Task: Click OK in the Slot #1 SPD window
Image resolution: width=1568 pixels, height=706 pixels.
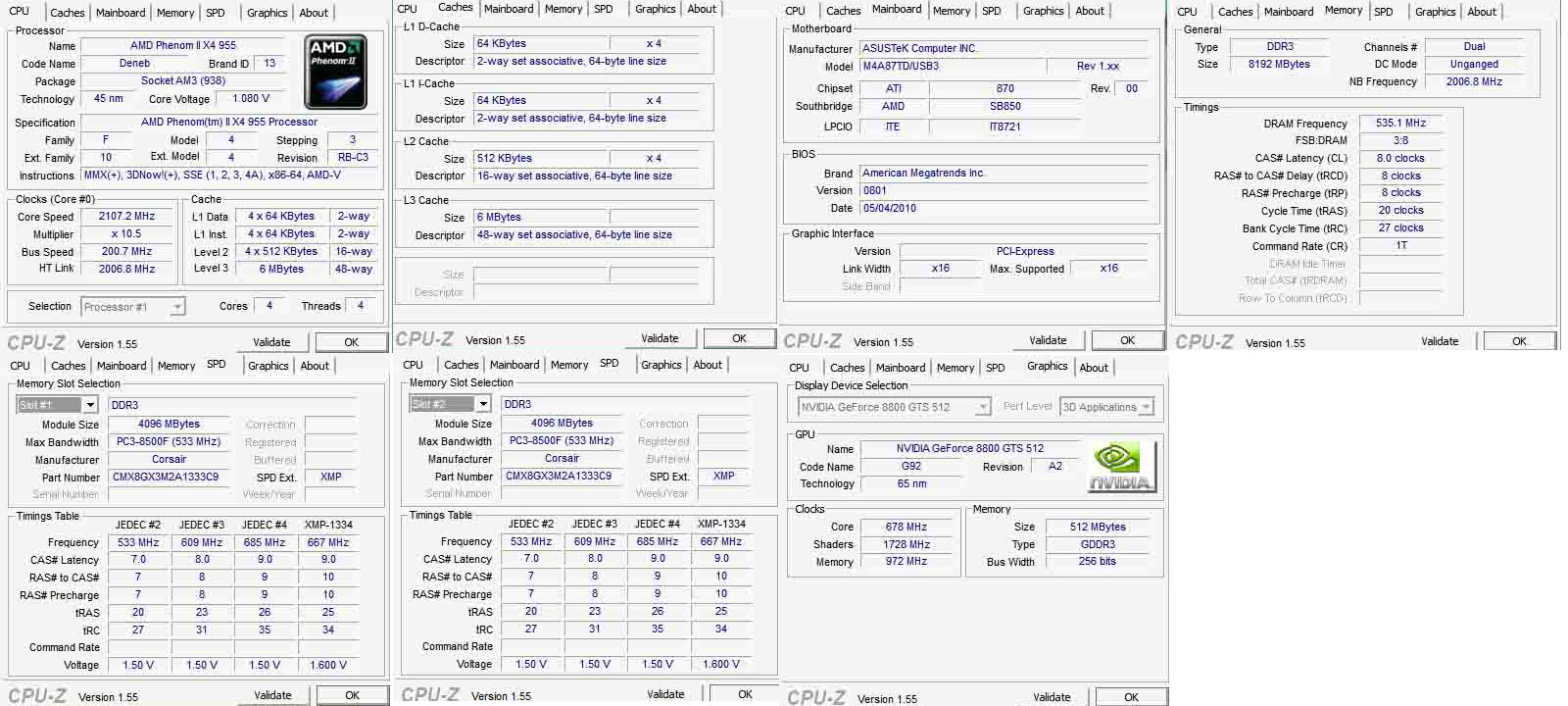Action: click(x=353, y=695)
